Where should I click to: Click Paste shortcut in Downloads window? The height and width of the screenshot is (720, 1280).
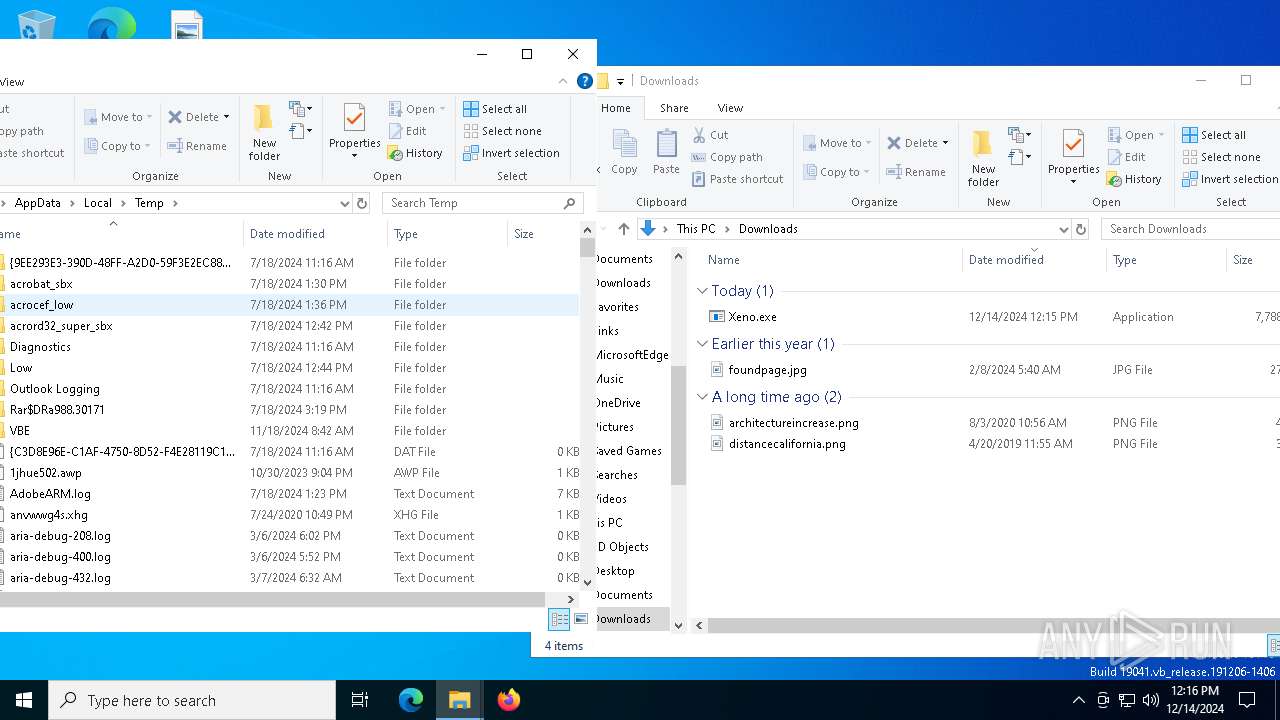pos(738,179)
